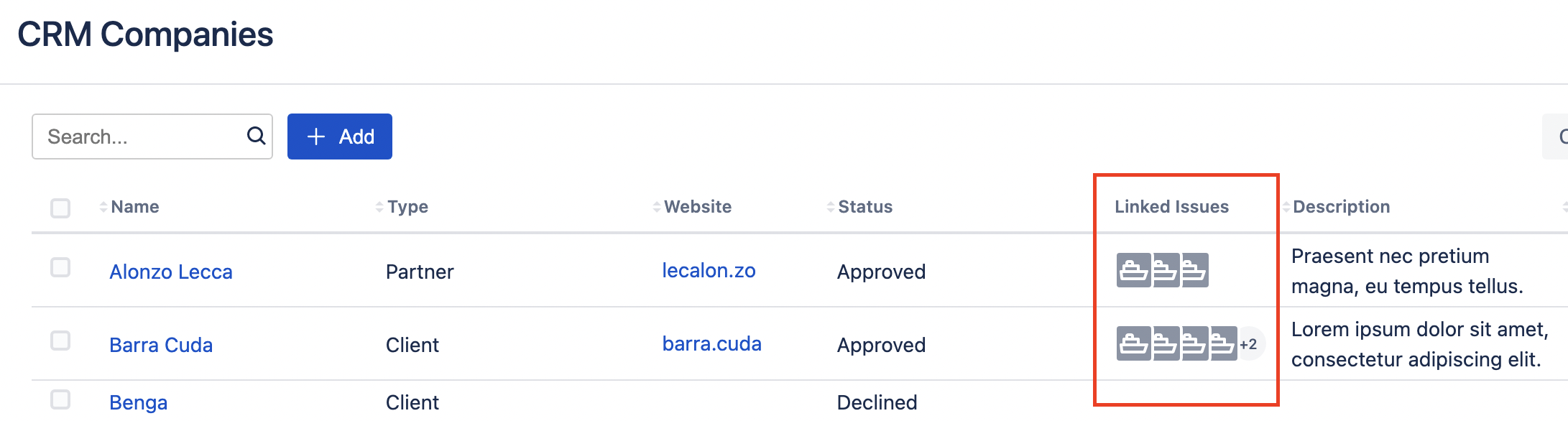Open second linked issue icon for Alonzo Lecca
Image resolution: width=1568 pixels, height=421 pixels.
click(x=1166, y=271)
